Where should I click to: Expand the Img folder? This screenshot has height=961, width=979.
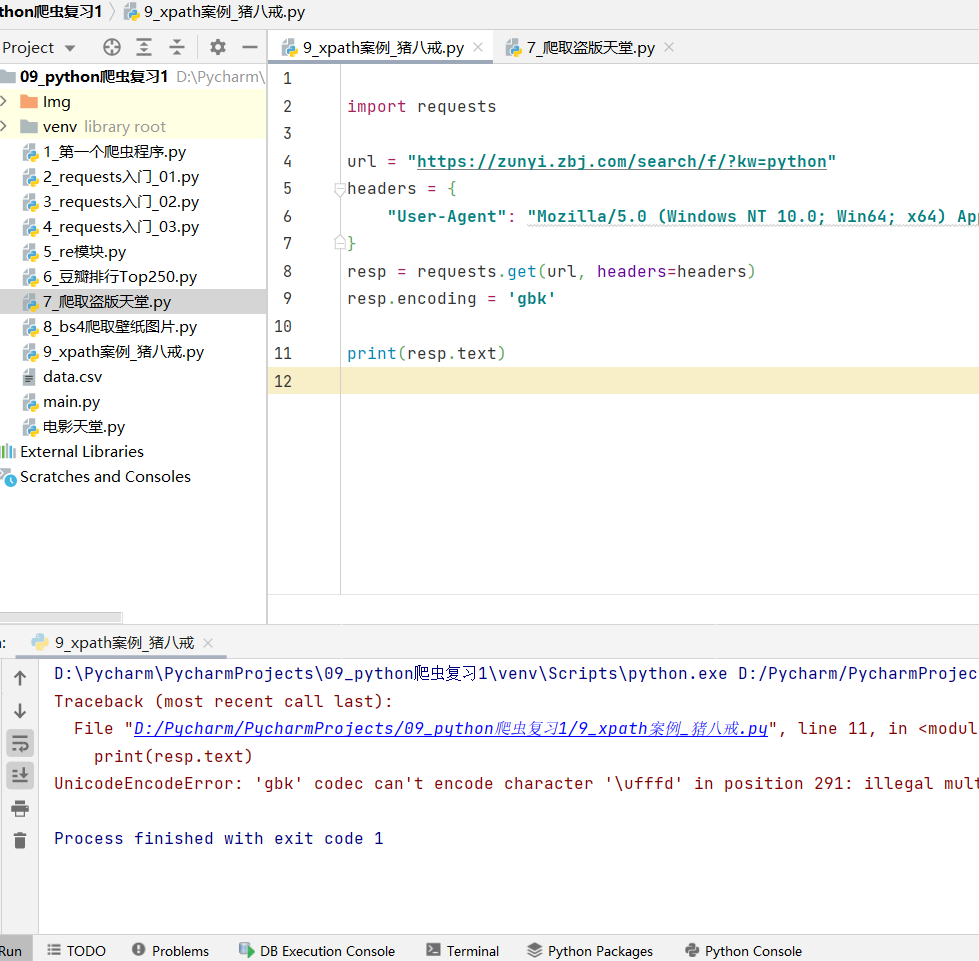coord(4,101)
